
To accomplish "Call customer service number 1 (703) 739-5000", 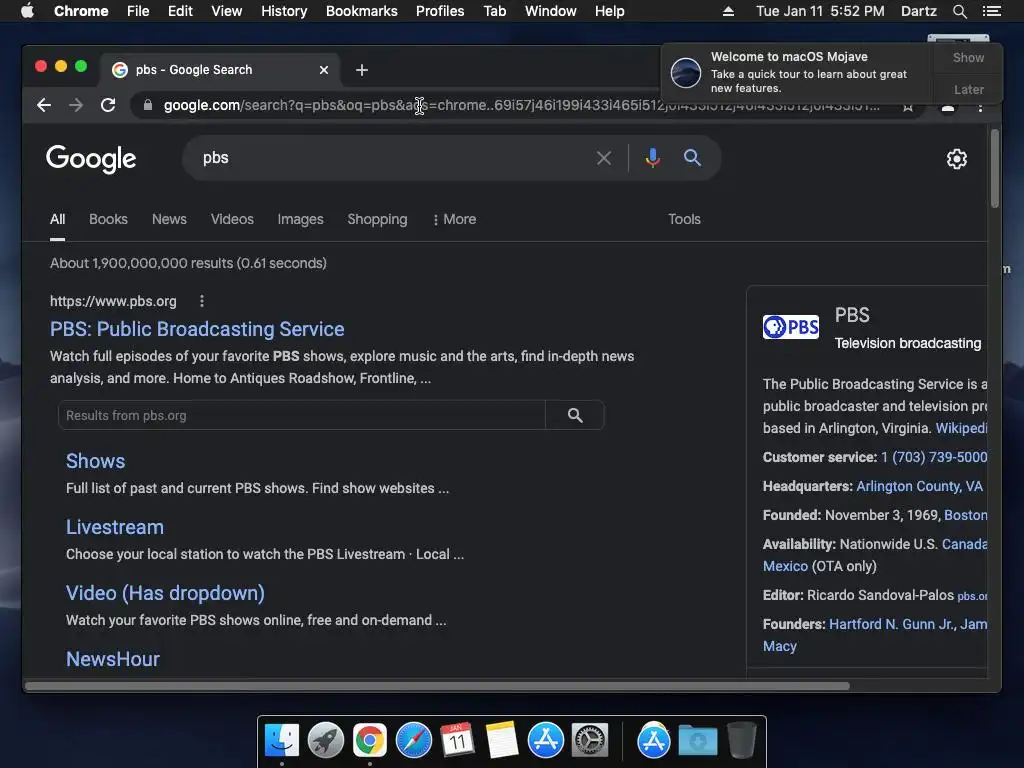I will (934, 457).
